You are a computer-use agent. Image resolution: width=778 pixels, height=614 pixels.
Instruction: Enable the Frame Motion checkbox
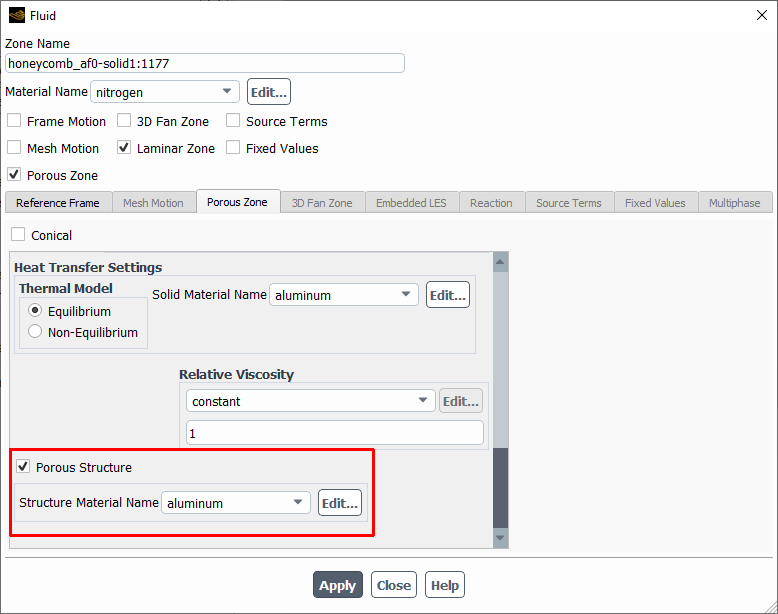pyautogui.click(x=14, y=121)
